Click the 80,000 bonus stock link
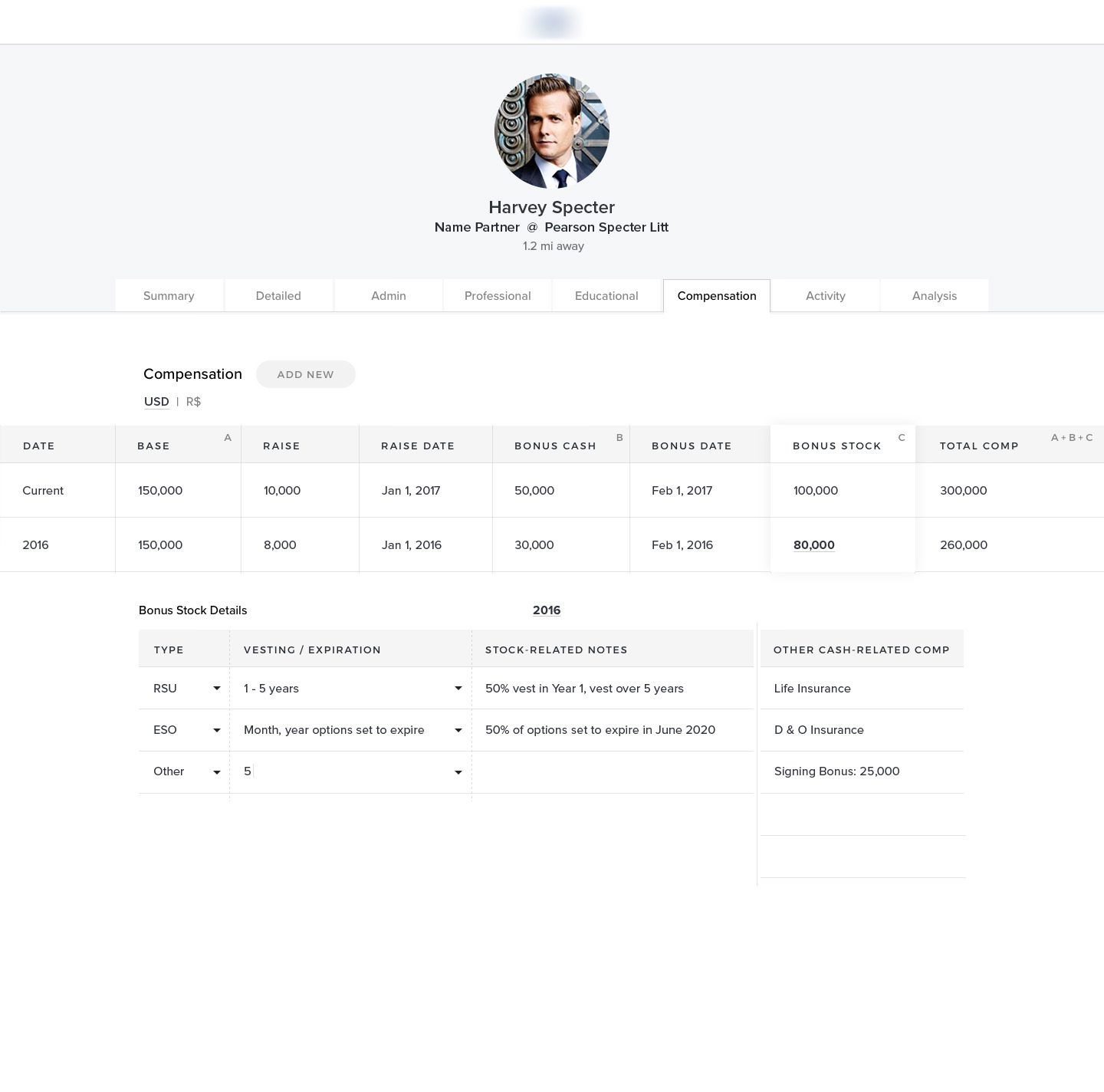This screenshot has height=1092, width=1104. click(814, 545)
